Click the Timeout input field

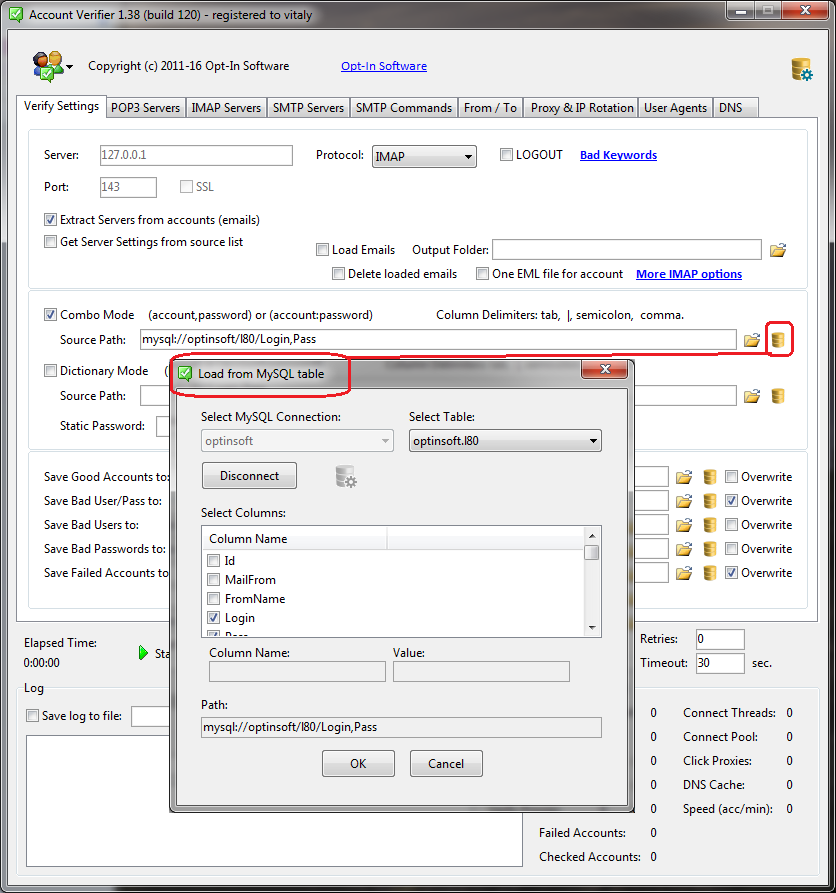[x=720, y=663]
